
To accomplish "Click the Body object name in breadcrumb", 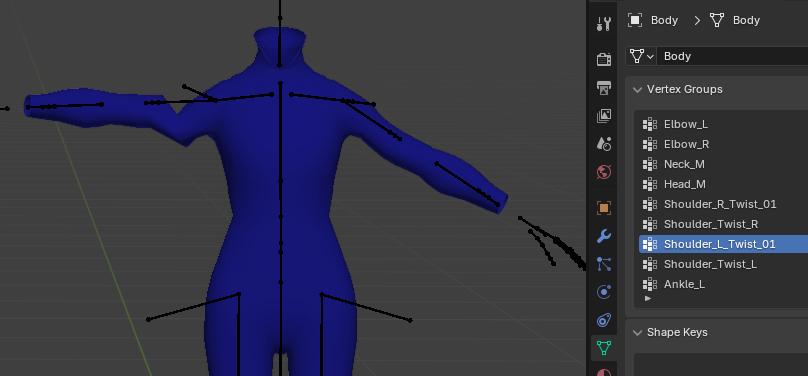I will (664, 20).
